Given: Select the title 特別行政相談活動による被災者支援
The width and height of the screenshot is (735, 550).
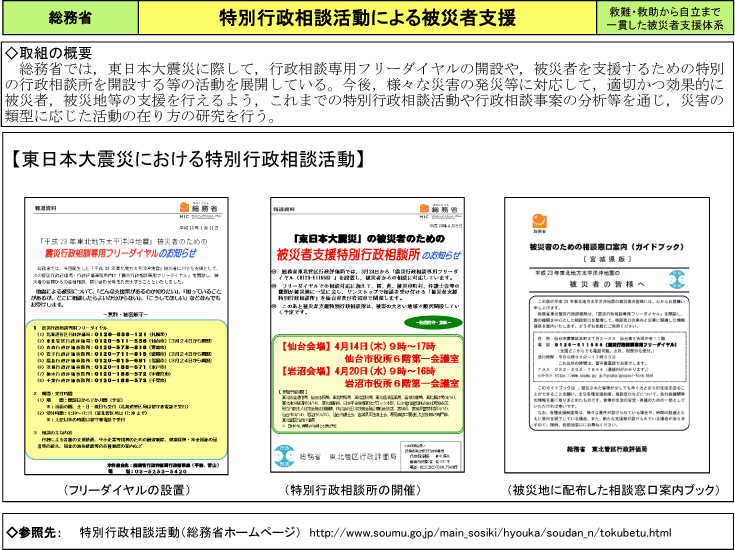Looking at the screenshot, I should click(x=368, y=18).
